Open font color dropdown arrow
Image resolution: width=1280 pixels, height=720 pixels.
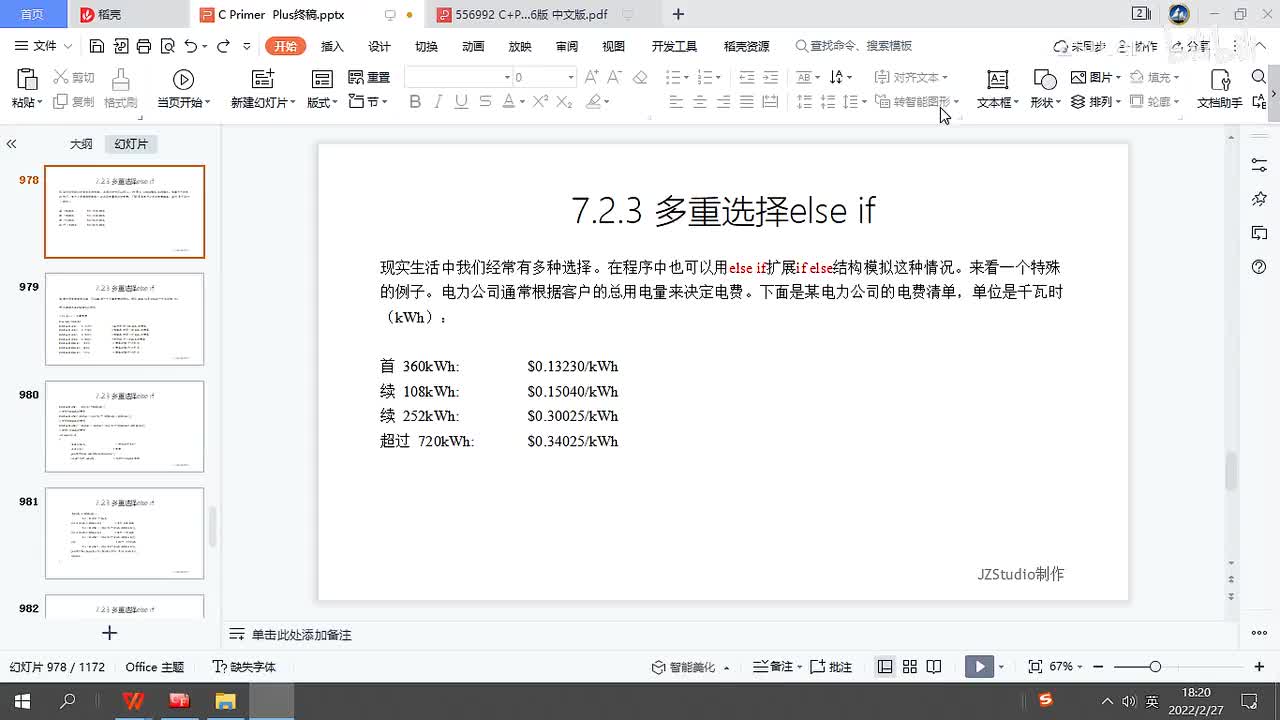pyautogui.click(x=523, y=102)
